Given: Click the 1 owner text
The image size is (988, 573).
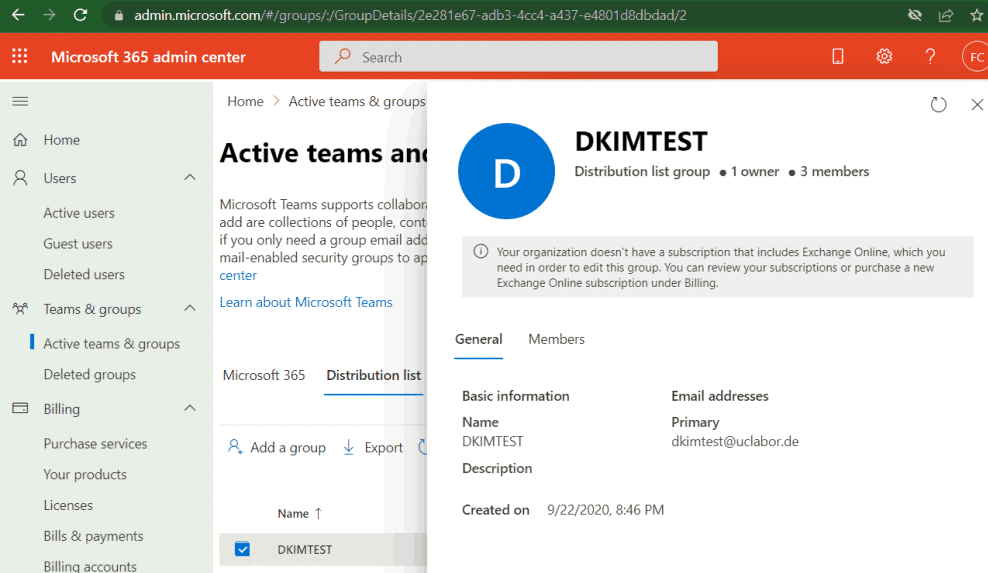Looking at the screenshot, I should [755, 171].
